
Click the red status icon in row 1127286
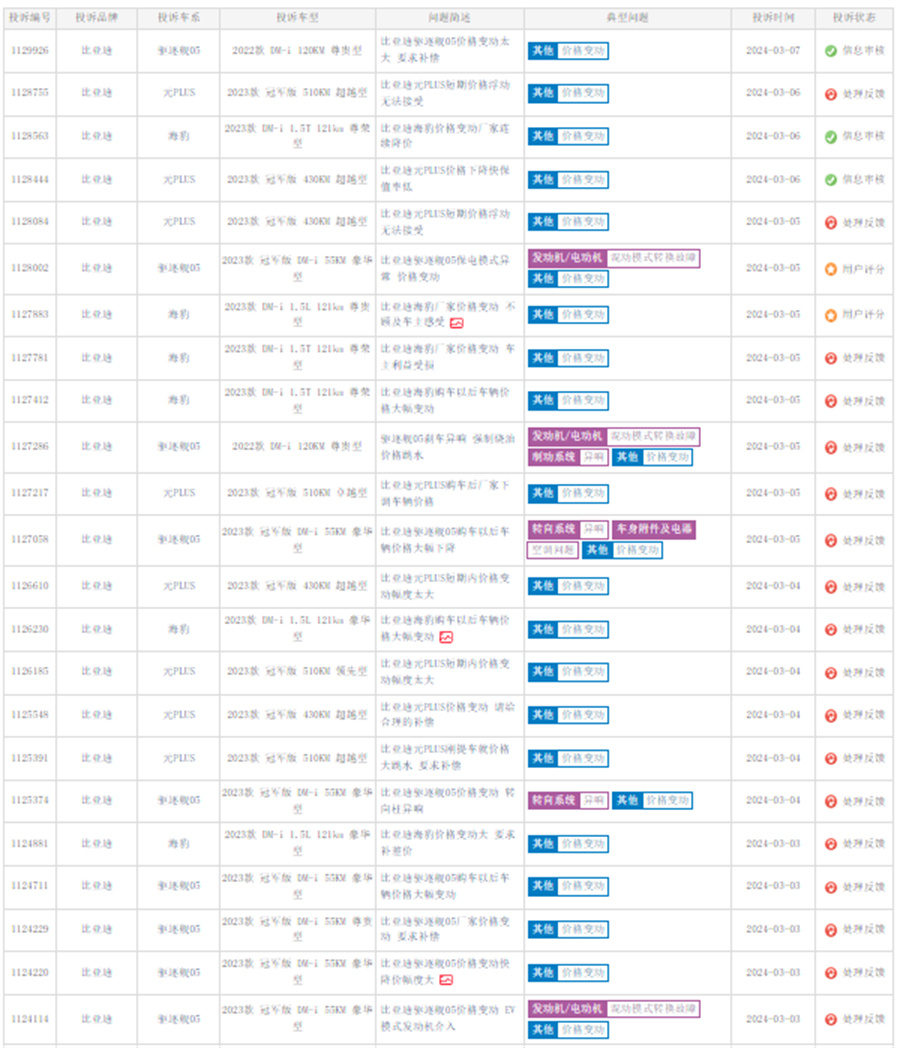coord(831,447)
